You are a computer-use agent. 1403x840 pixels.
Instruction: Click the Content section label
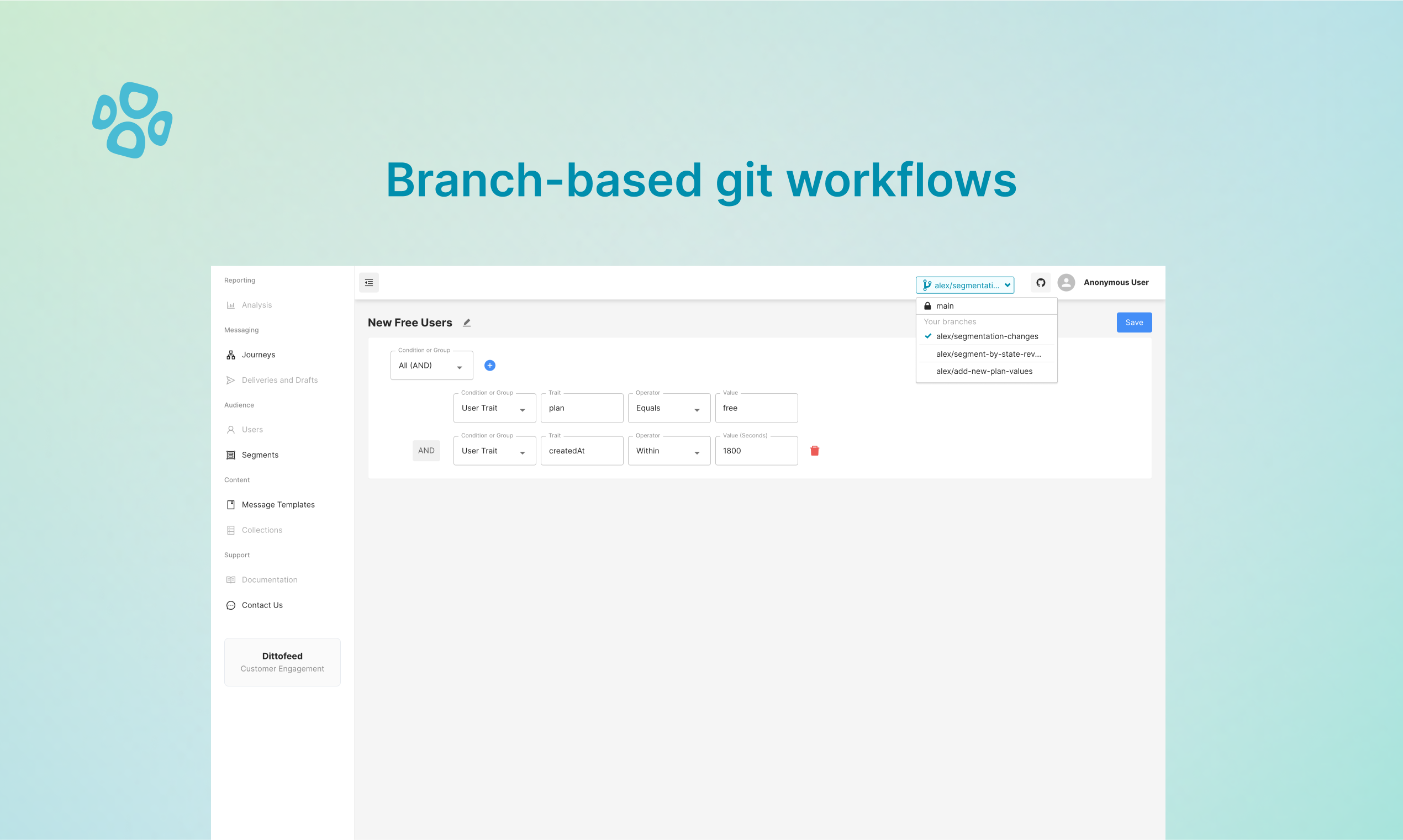(236, 480)
